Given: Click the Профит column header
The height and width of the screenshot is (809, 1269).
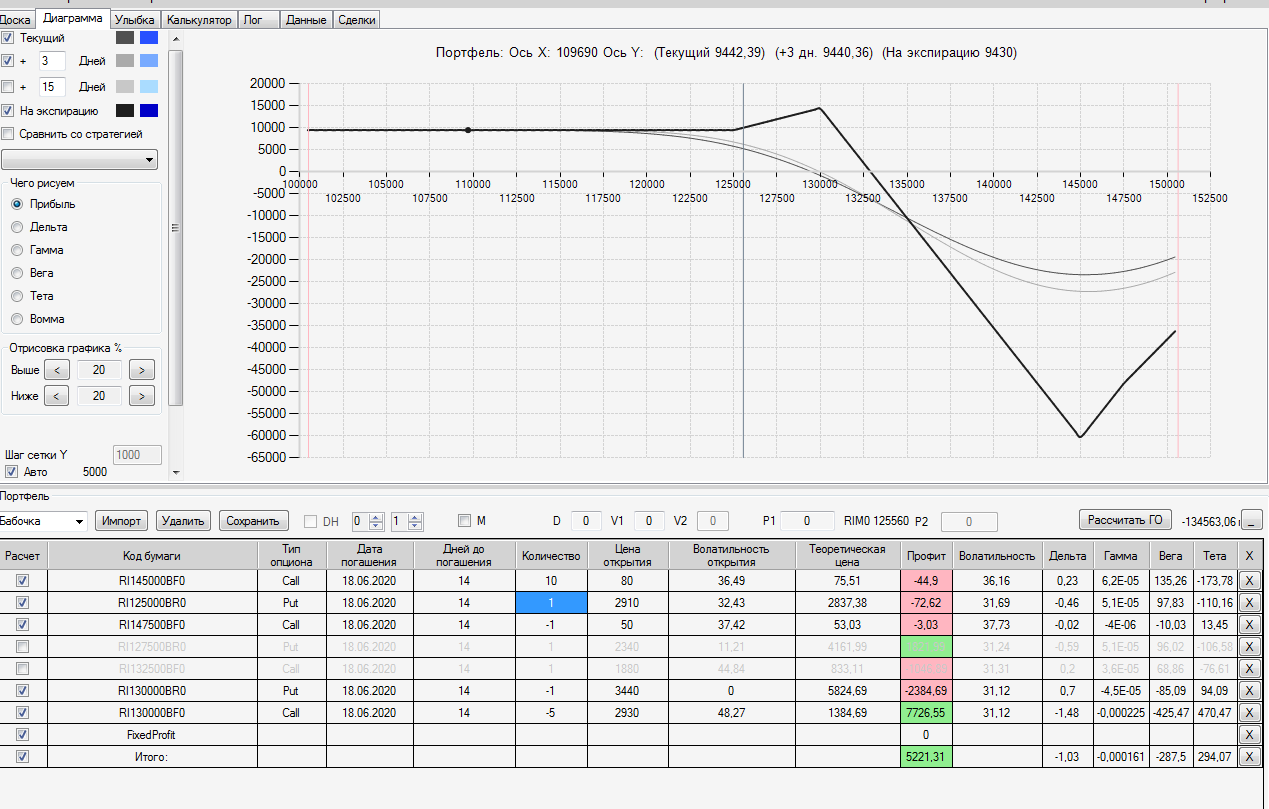Looking at the screenshot, I should pyautogui.click(x=925, y=555).
